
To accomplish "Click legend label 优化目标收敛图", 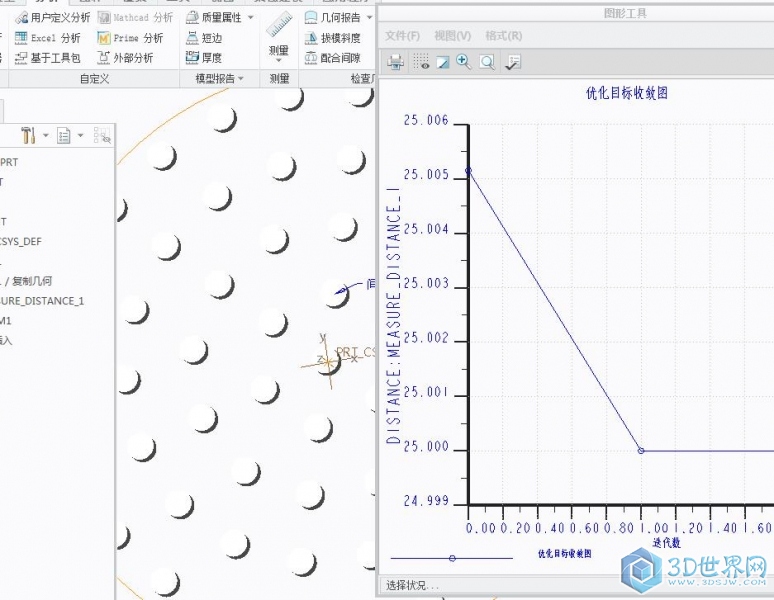I will 565,554.
